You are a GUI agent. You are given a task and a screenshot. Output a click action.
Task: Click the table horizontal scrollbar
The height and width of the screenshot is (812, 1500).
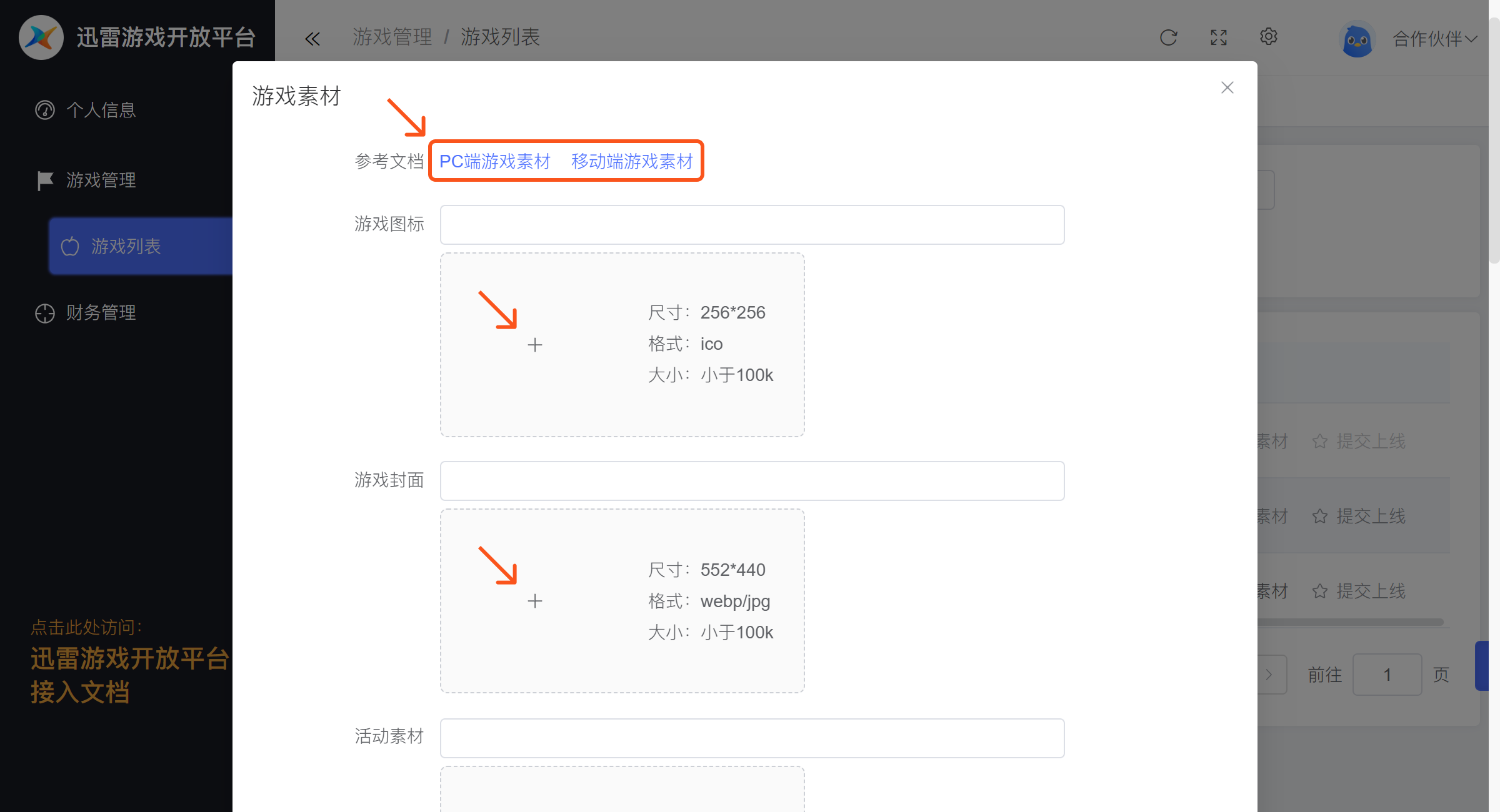1350,622
